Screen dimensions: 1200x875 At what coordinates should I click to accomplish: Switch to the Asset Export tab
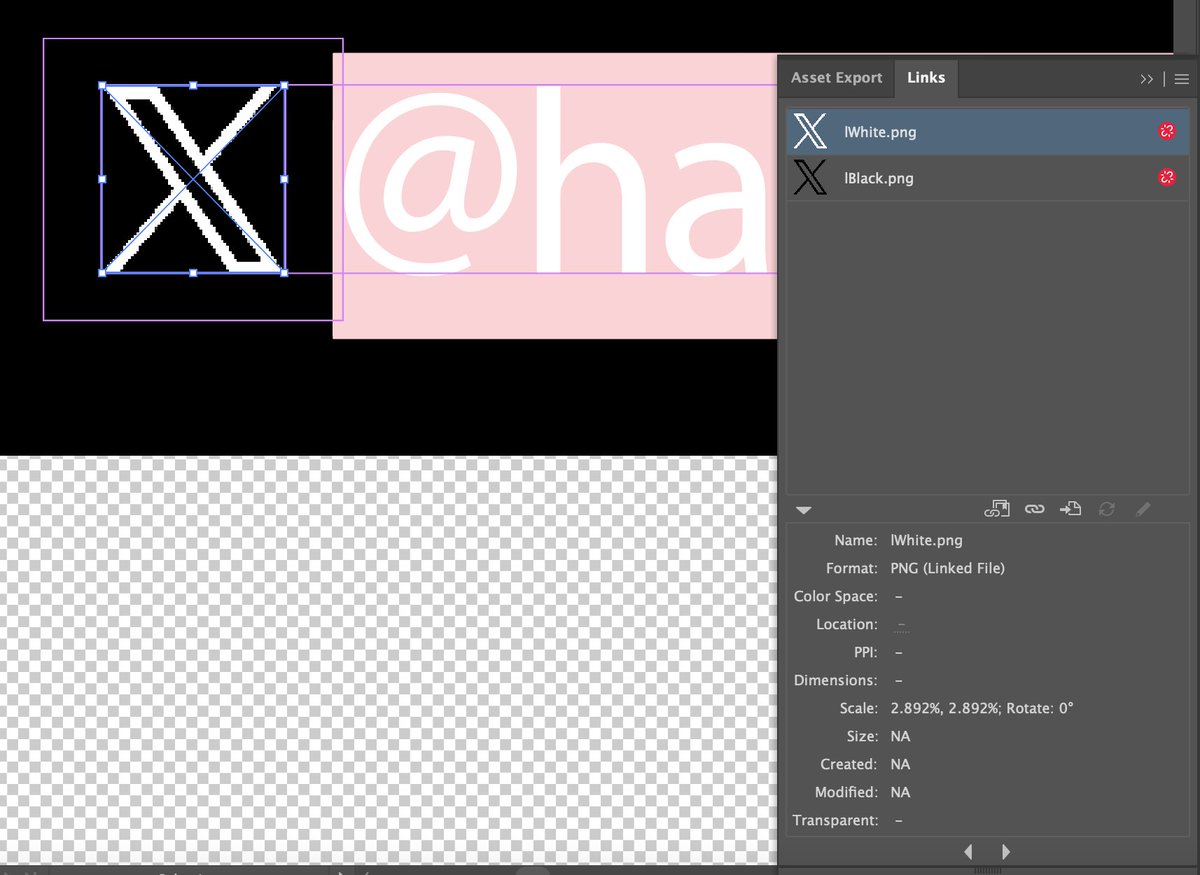[836, 77]
